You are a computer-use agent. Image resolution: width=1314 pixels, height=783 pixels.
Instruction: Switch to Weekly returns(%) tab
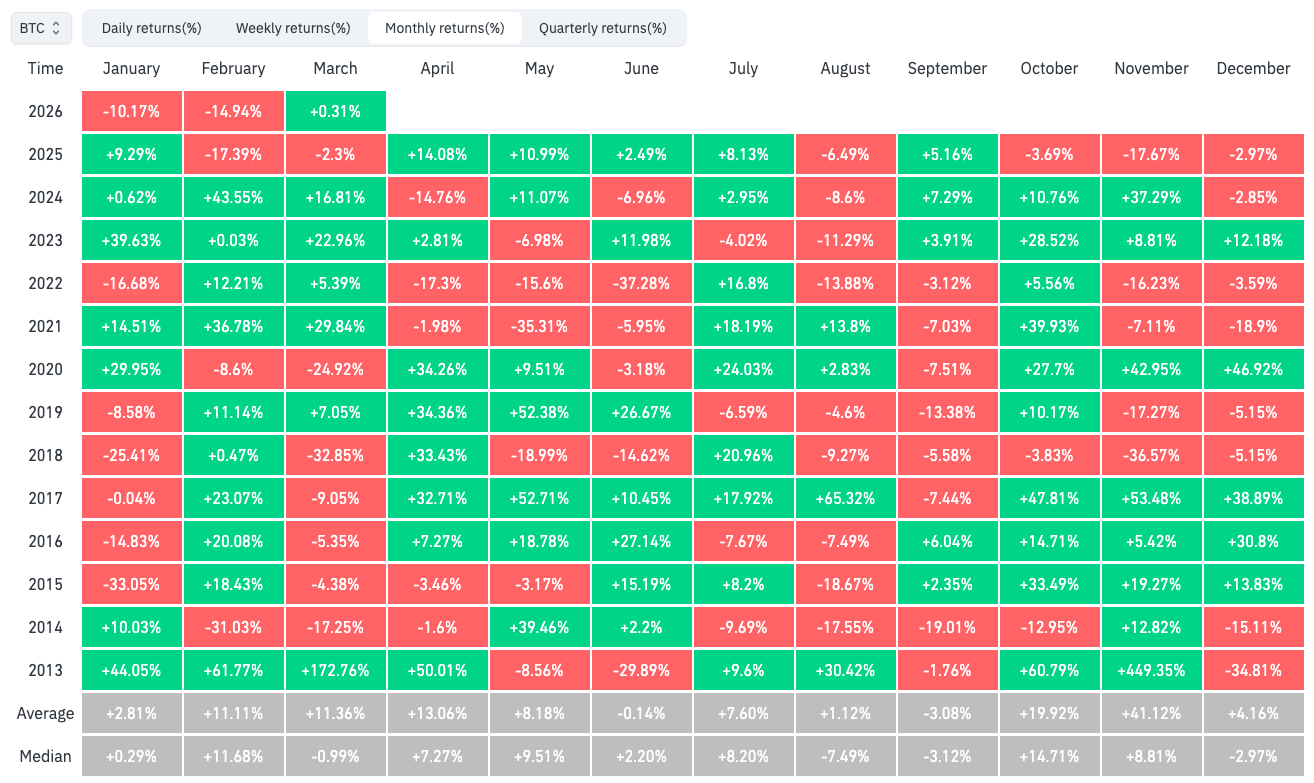[x=293, y=28]
